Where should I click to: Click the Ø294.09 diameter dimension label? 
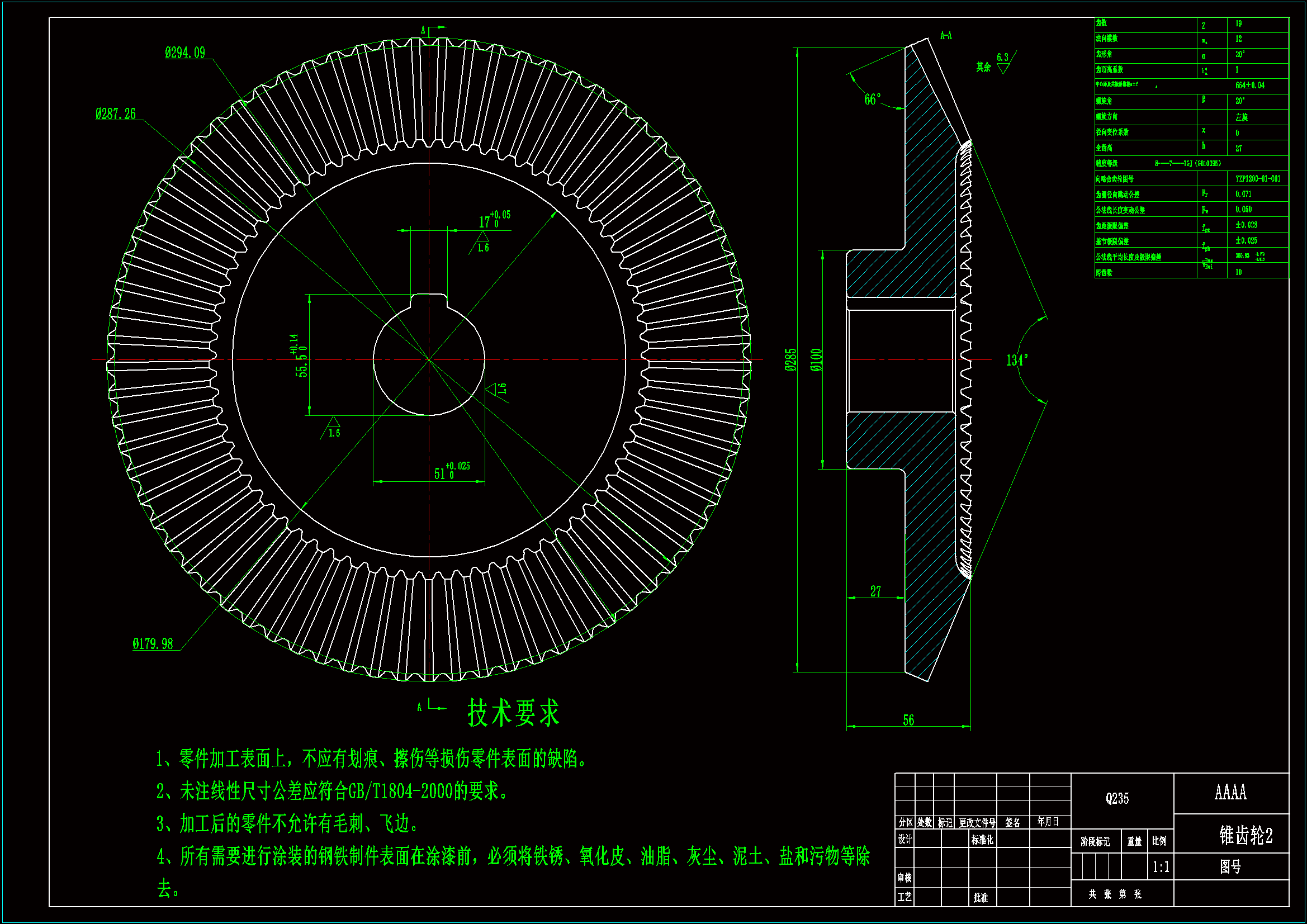coord(185,53)
